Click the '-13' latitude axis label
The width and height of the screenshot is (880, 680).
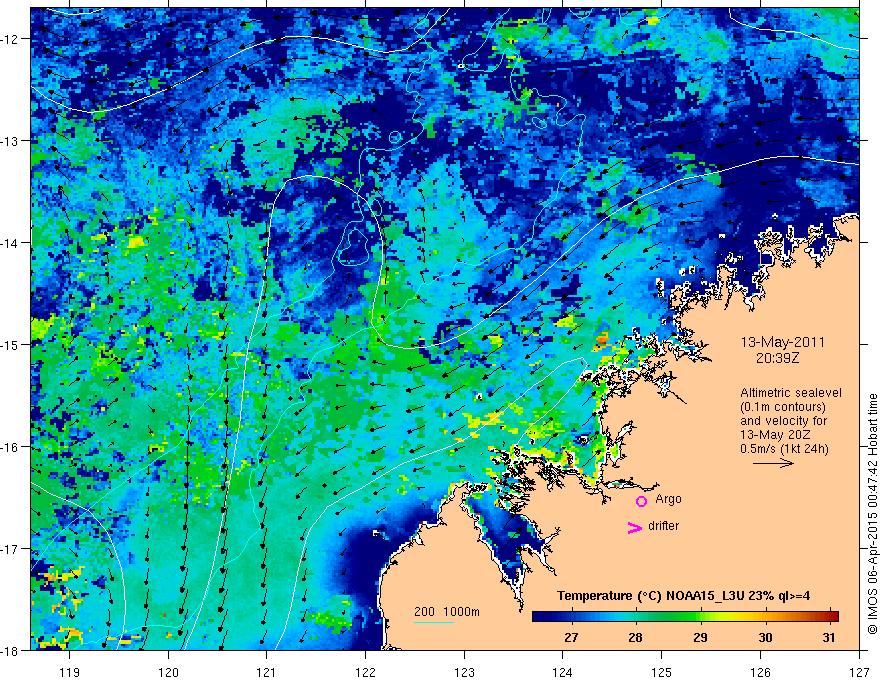(x=11, y=141)
